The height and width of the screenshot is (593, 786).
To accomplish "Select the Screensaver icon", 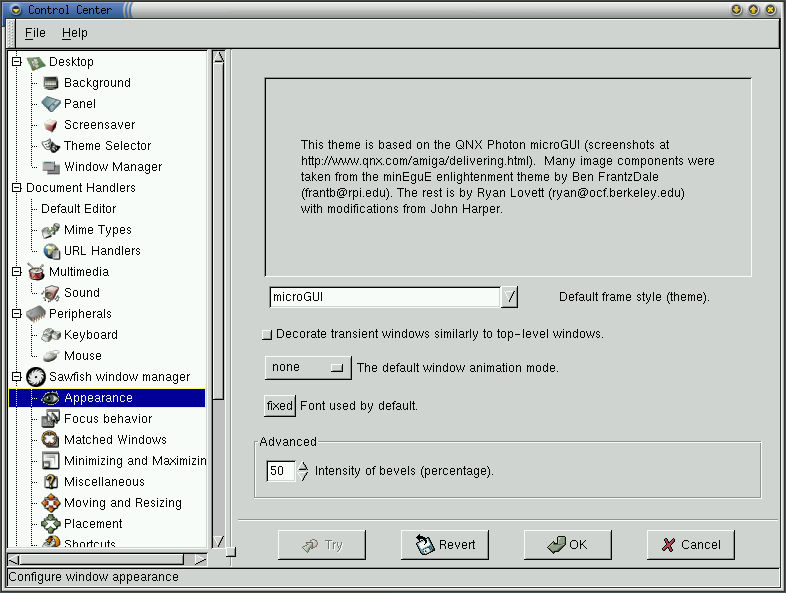I will (51, 125).
